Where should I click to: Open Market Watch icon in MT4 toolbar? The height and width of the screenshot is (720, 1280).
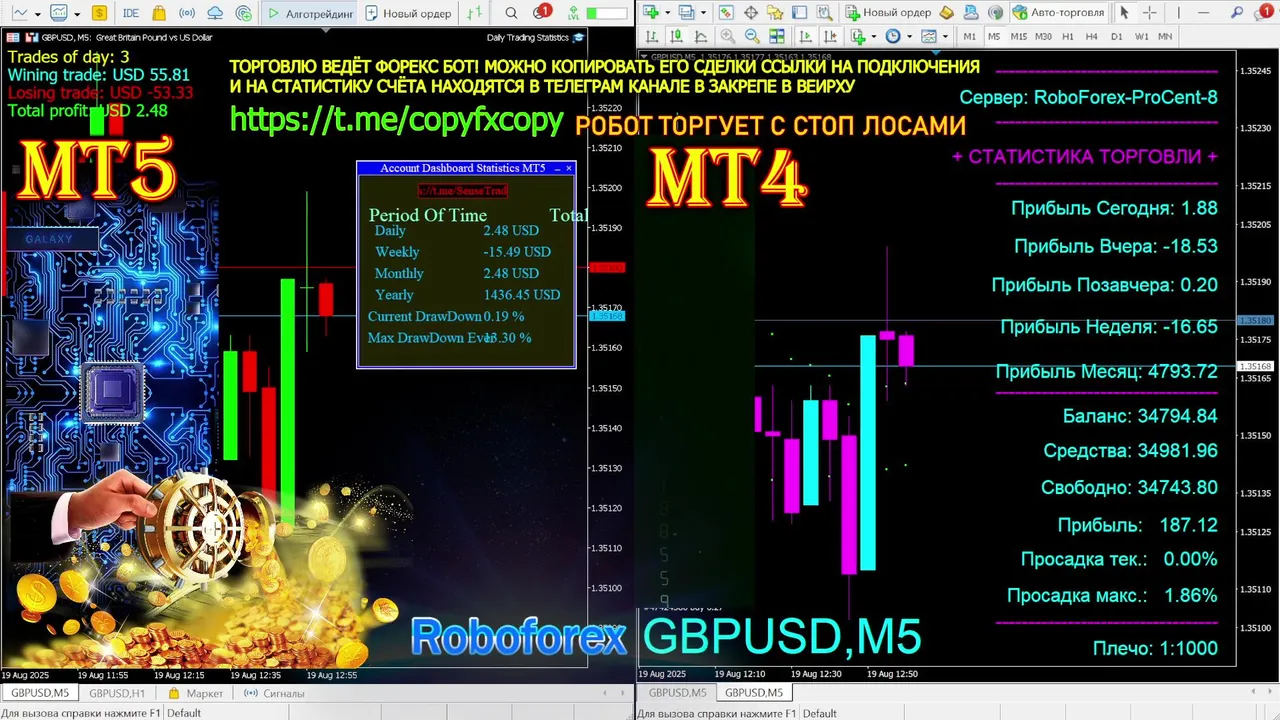click(x=726, y=12)
